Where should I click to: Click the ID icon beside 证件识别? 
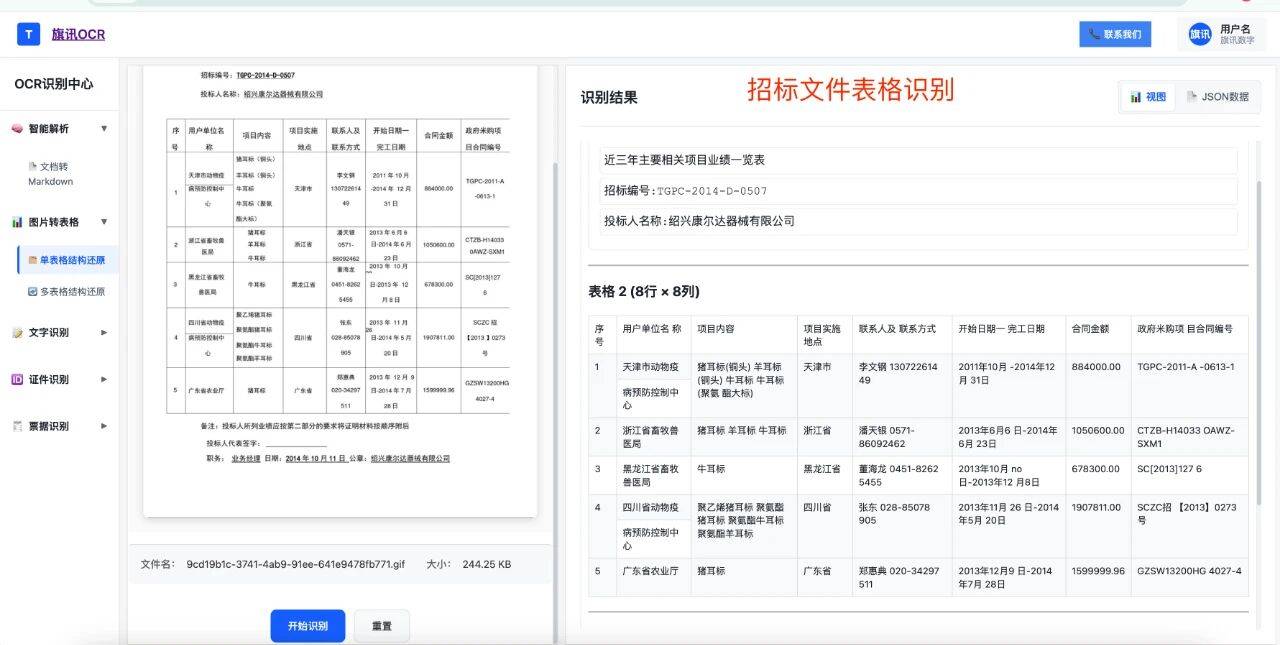[x=17, y=380]
